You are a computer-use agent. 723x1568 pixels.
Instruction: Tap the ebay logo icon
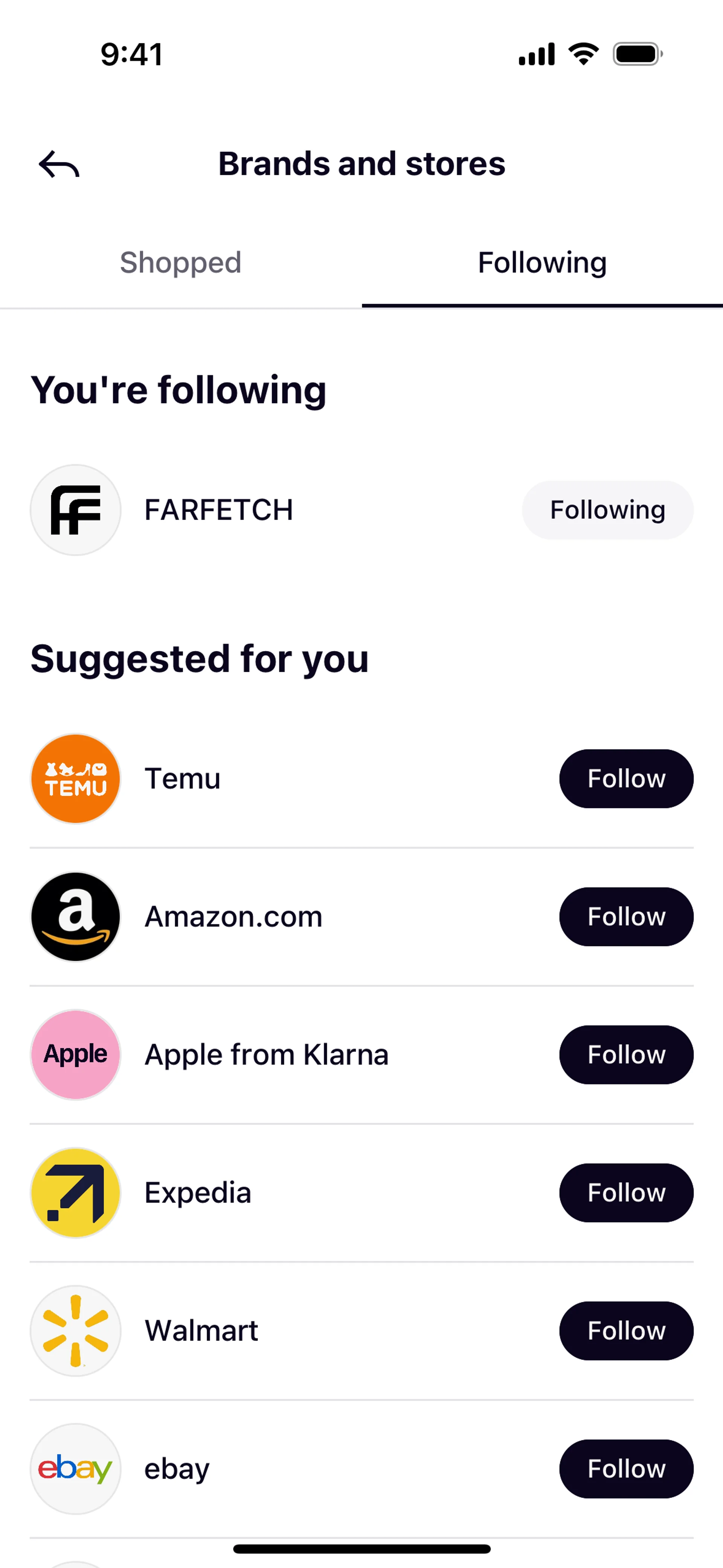pyautogui.click(x=75, y=1469)
